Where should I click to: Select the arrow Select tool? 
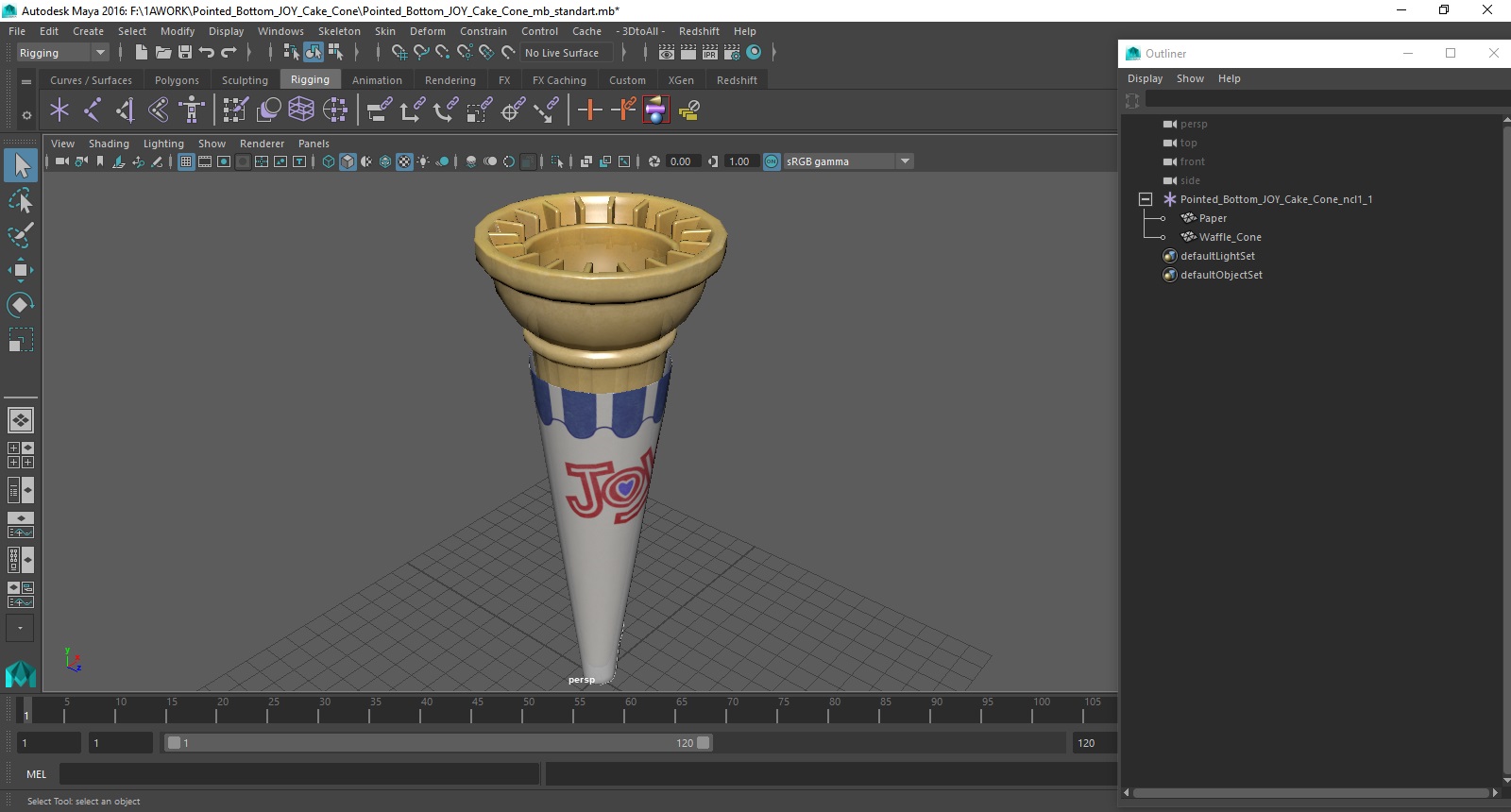tap(21, 166)
